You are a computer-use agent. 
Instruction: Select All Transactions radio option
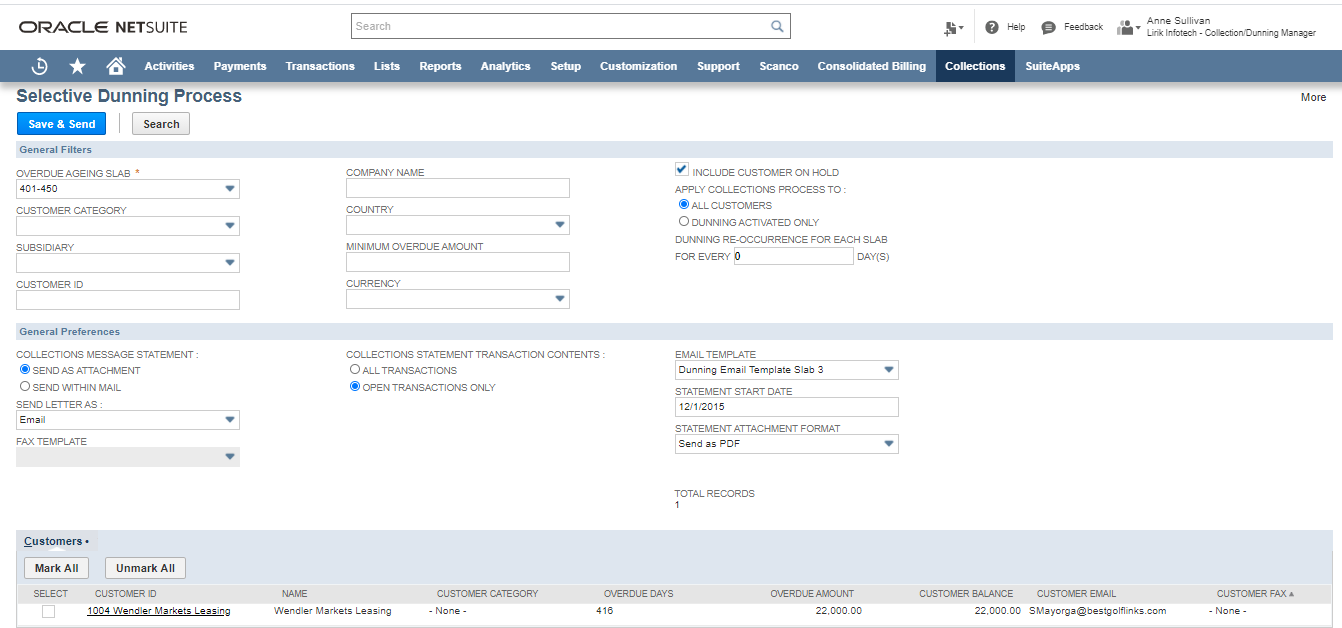(355, 370)
